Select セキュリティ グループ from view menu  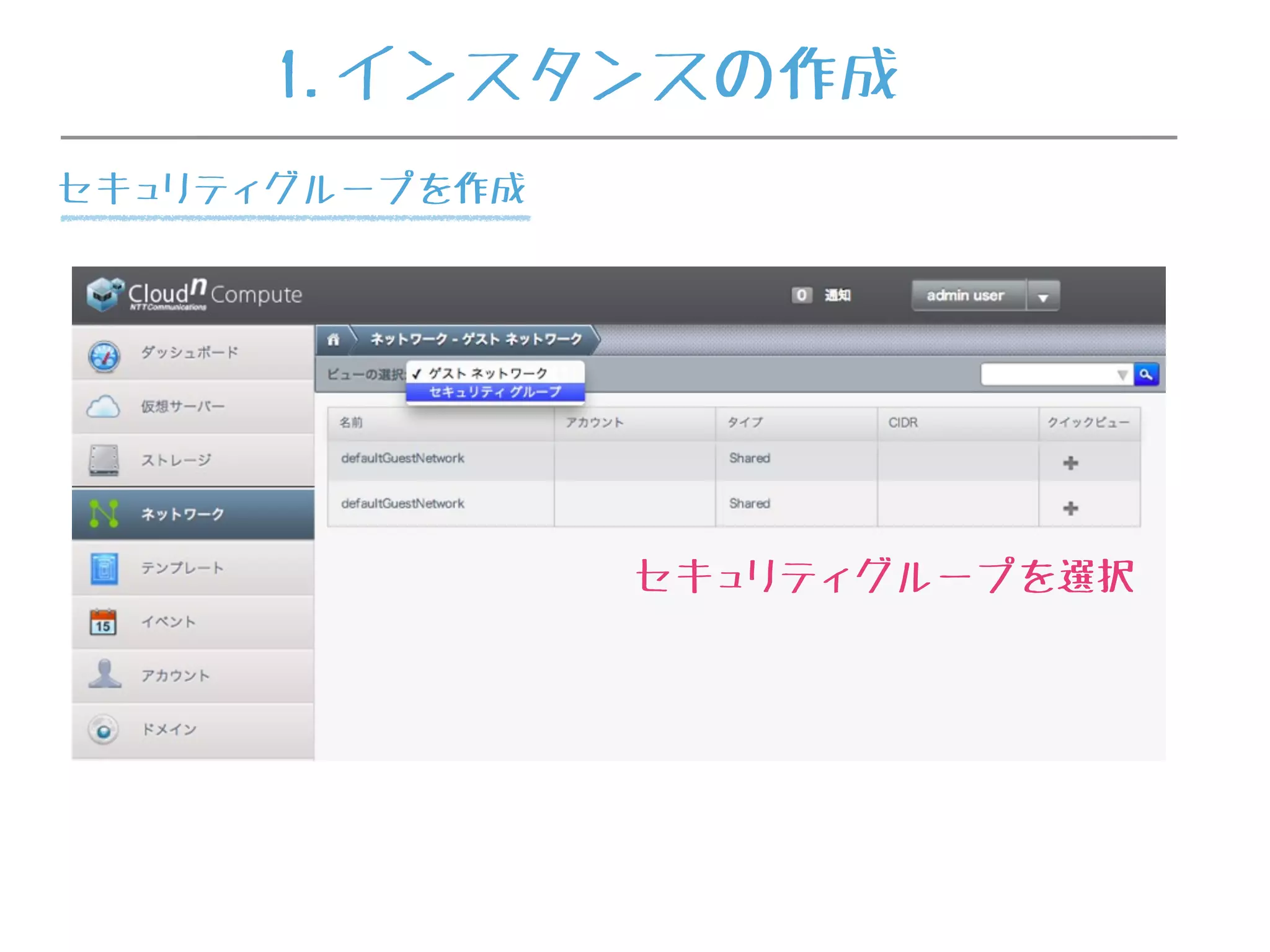click(x=495, y=392)
